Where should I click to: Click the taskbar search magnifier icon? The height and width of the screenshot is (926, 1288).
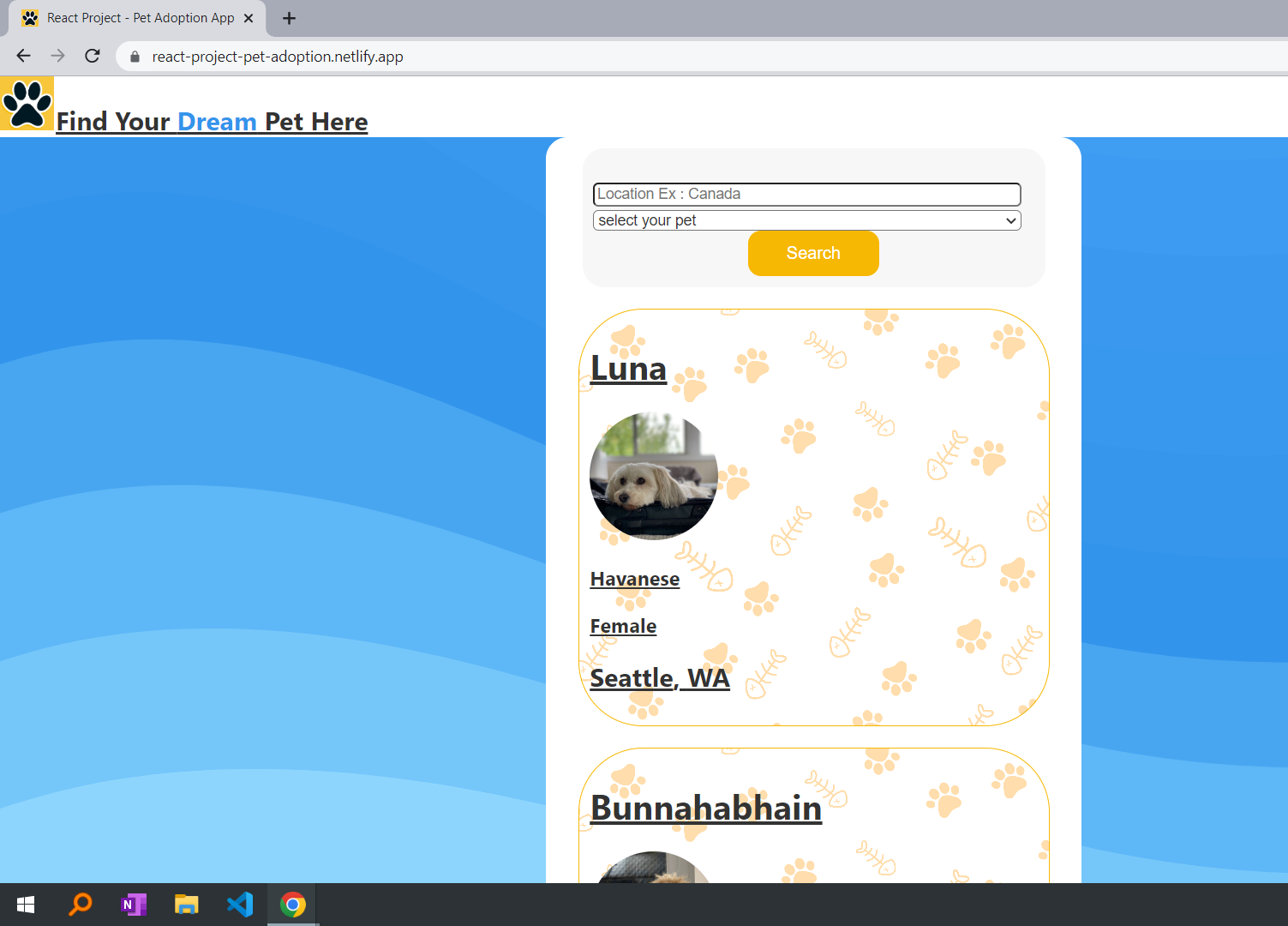[x=81, y=905]
